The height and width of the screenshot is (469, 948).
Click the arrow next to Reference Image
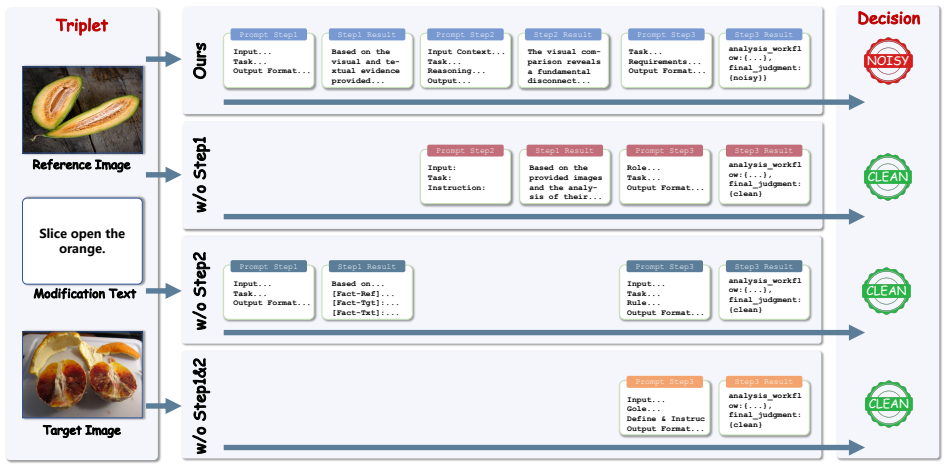point(164,175)
